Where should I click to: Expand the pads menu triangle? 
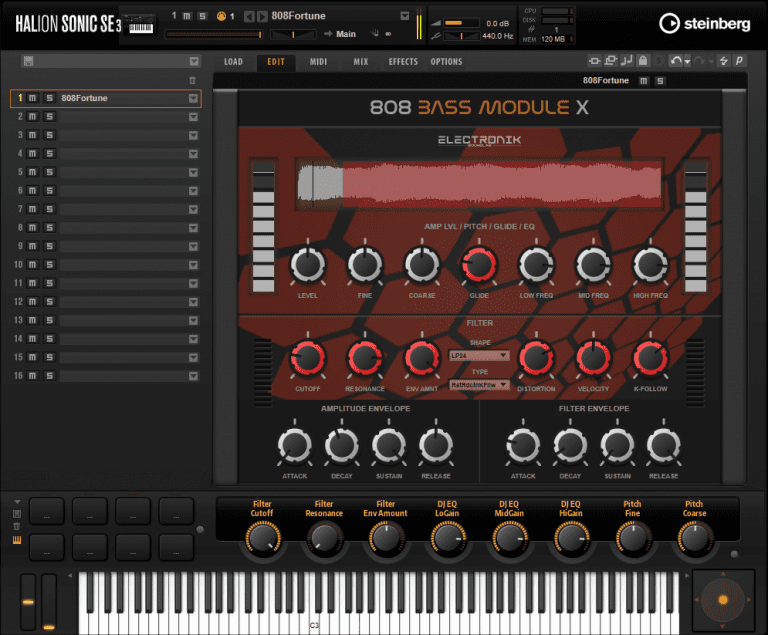17,502
